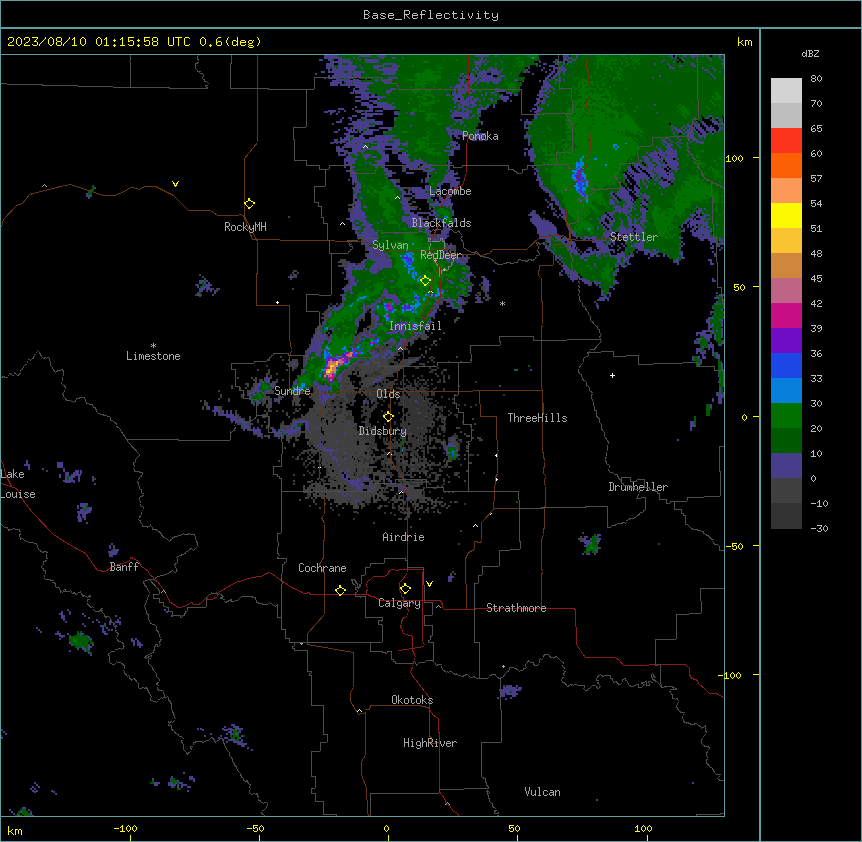The width and height of the screenshot is (862, 842).
Task: Select the magenta 39-42 dBZ legend swatch
Action: [786, 315]
